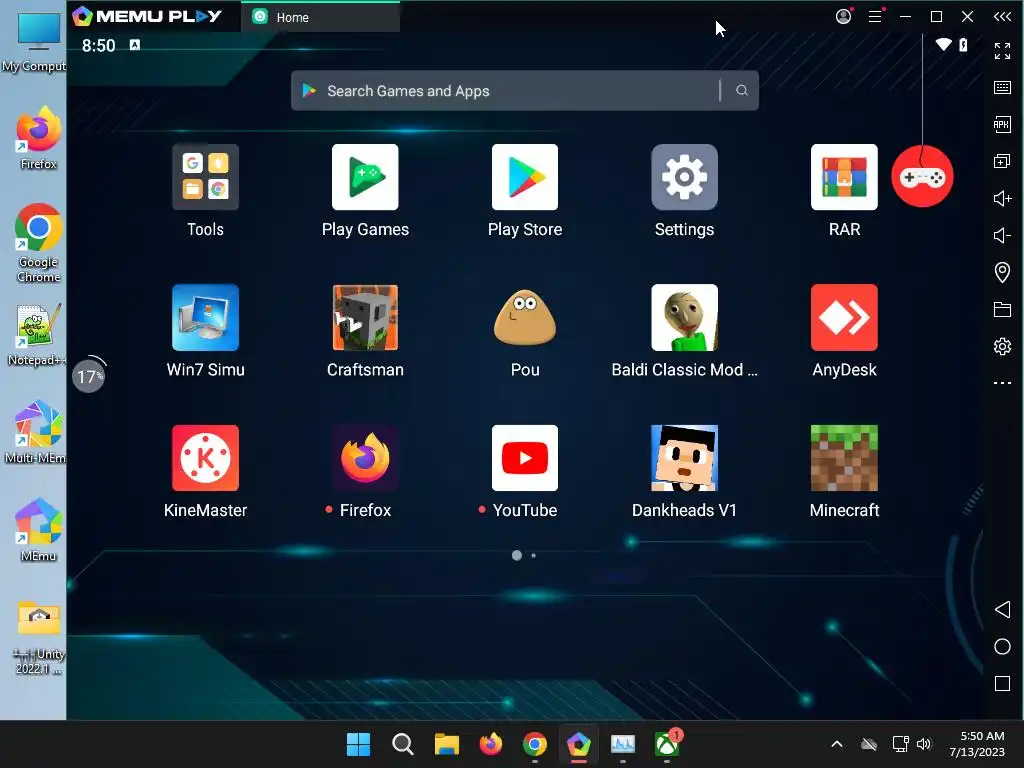
Task: Show more sidebar tools (three dots)
Action: tap(1002, 383)
